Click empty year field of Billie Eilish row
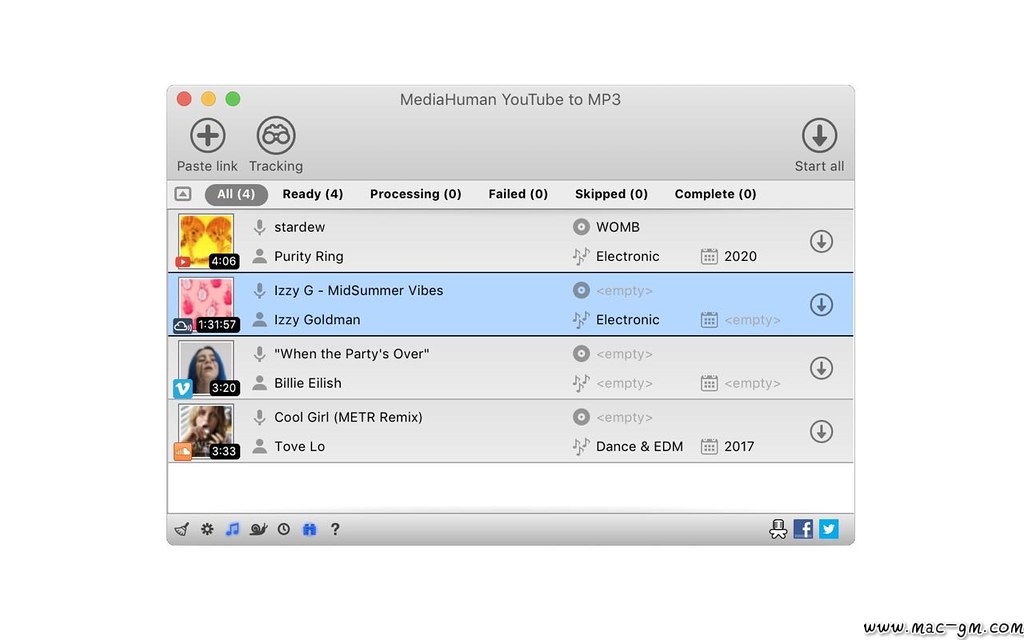Viewport: 1024px width, 640px height. coord(752,383)
